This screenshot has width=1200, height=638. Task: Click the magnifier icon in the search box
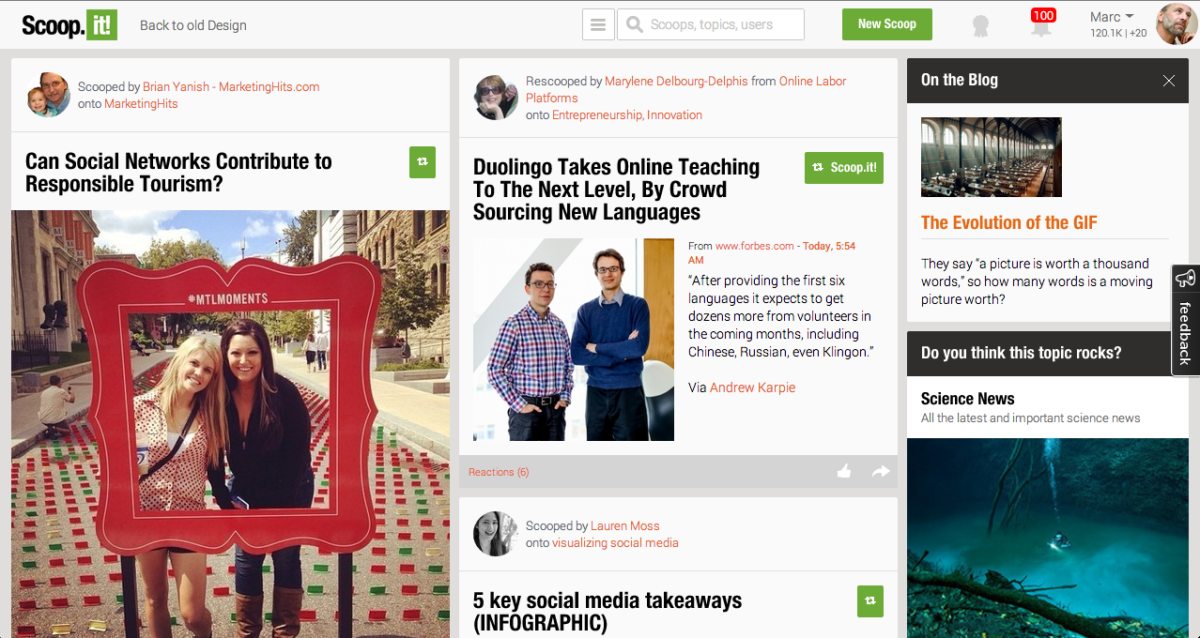coord(634,25)
